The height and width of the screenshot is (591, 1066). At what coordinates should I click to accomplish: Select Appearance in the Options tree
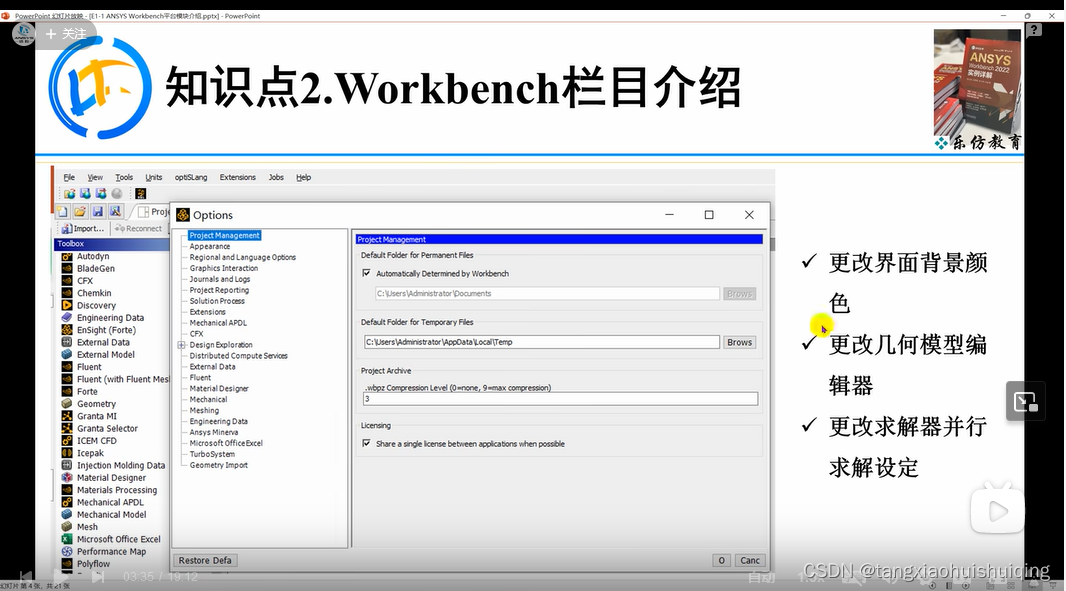click(208, 246)
